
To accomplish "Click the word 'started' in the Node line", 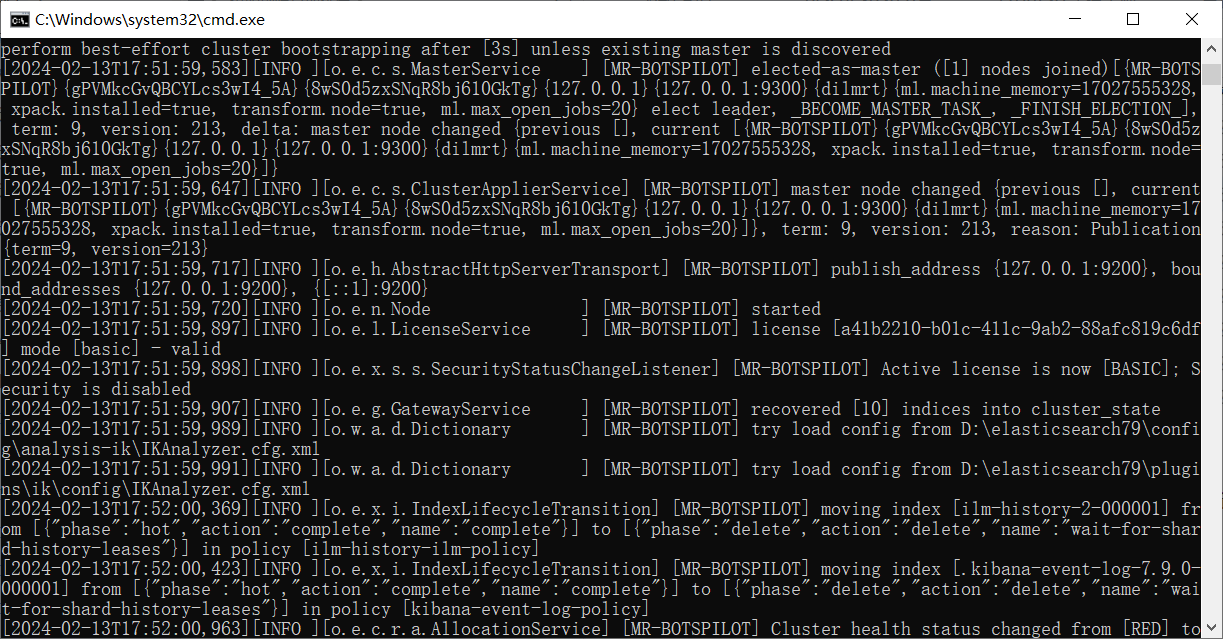I will click(786, 309).
